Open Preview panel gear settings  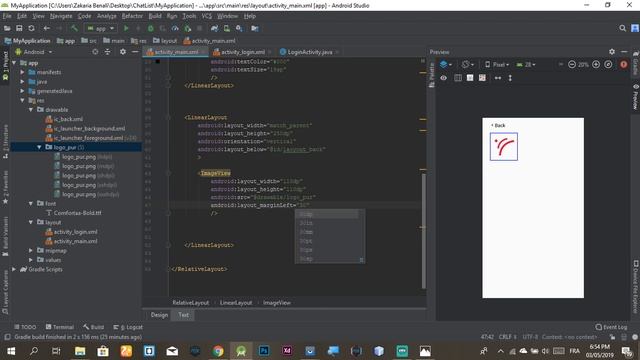(x=612, y=52)
